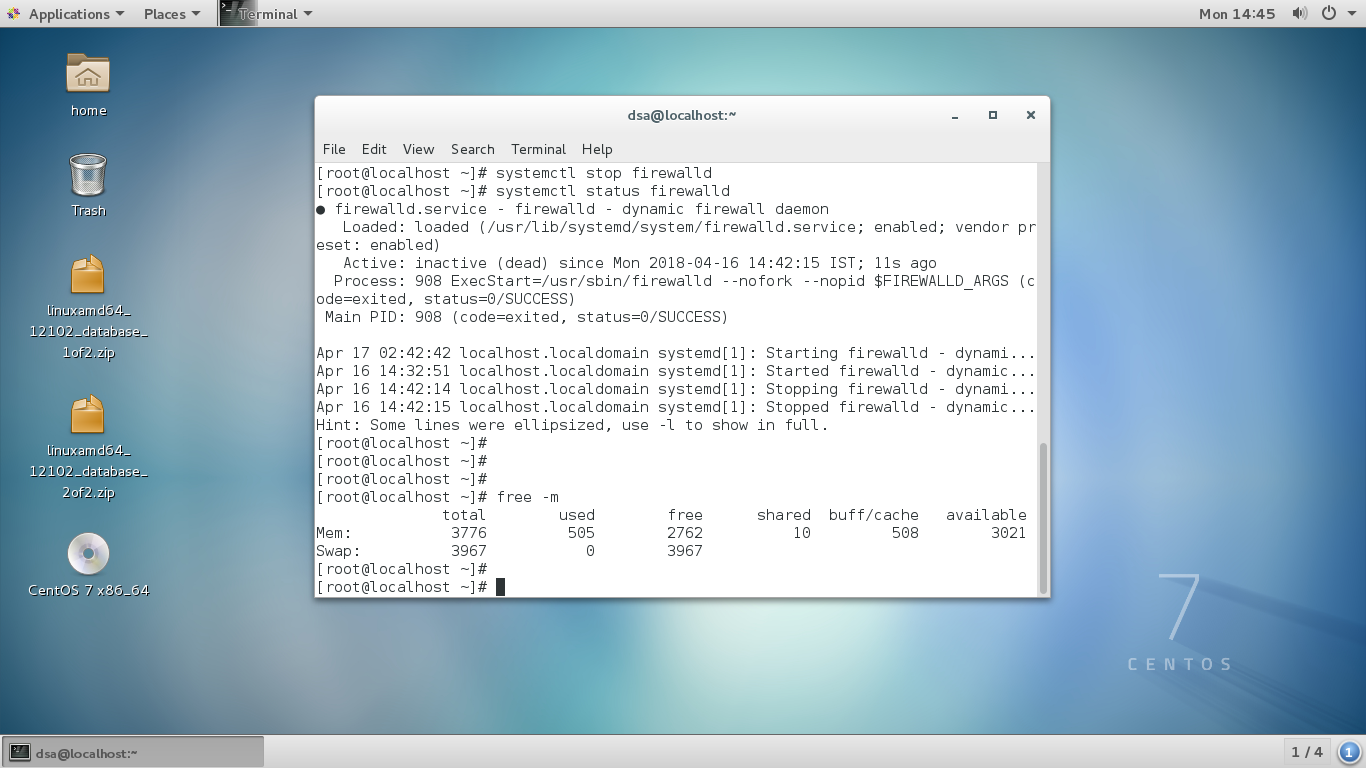
Task: Open the home folder desktop icon
Action: [88, 74]
